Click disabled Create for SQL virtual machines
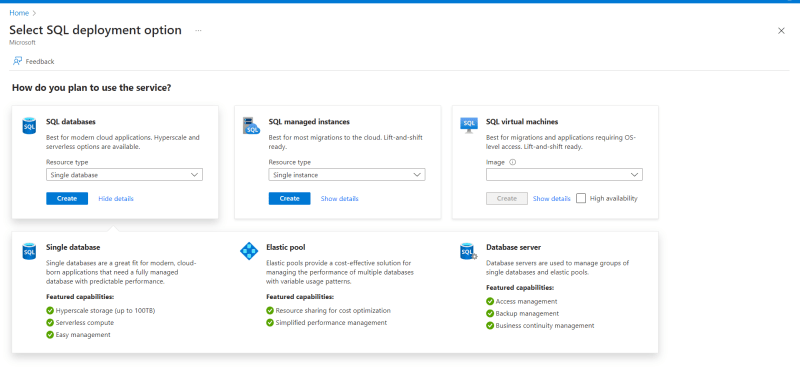This screenshot has height=372, width=800. tap(507, 199)
